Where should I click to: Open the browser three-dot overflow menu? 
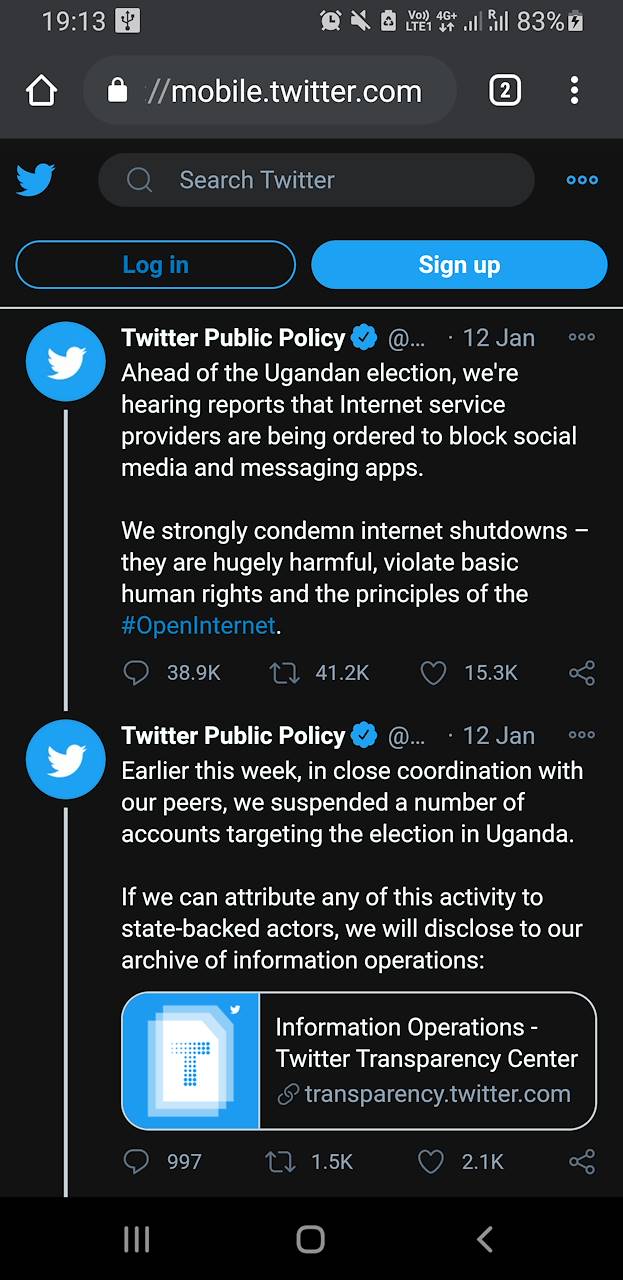pyautogui.click(x=574, y=91)
